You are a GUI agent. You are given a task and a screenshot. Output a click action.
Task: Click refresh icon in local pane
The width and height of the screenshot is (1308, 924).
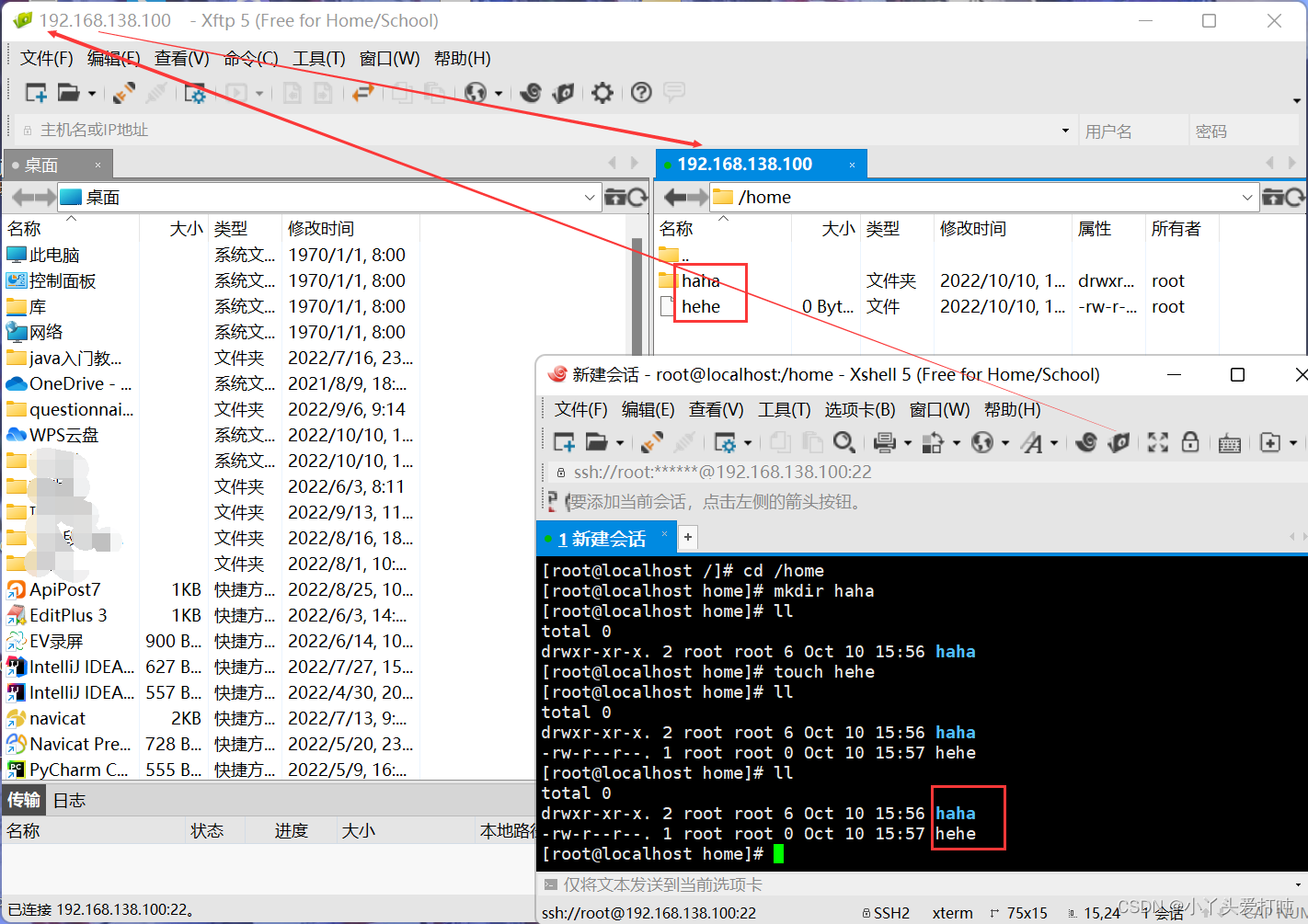click(x=637, y=198)
